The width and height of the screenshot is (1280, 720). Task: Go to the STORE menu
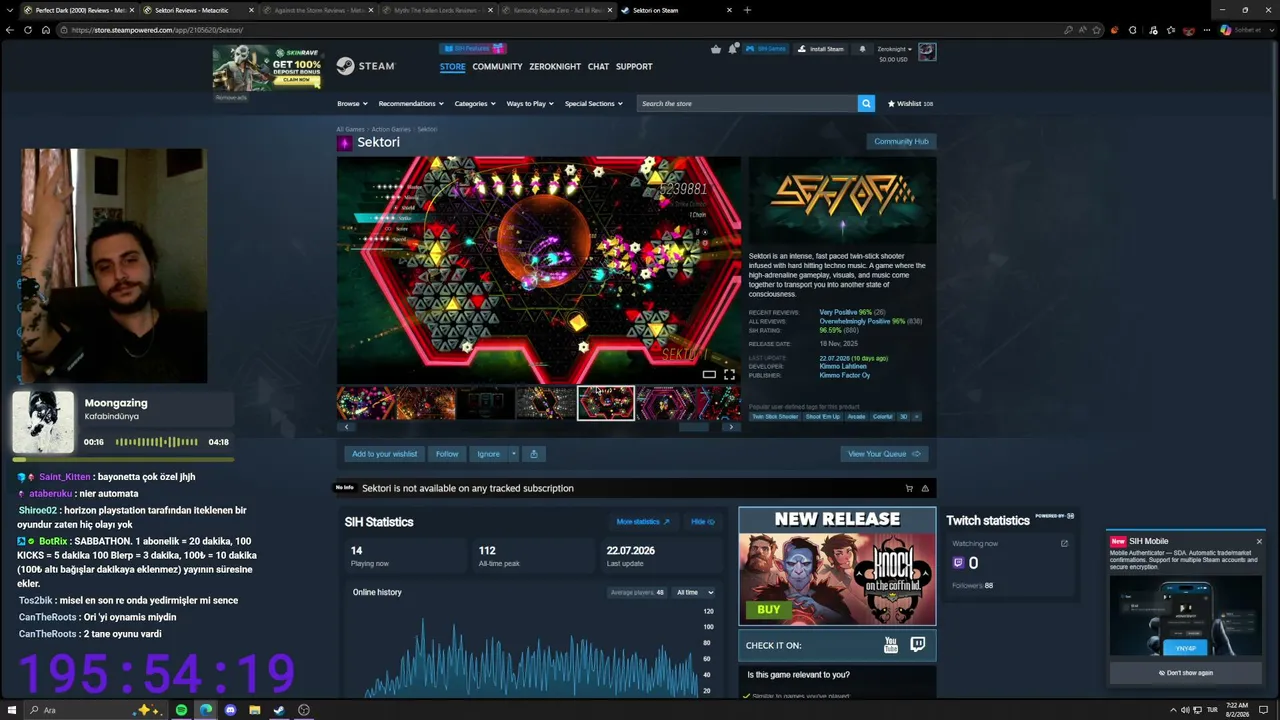[x=453, y=67]
